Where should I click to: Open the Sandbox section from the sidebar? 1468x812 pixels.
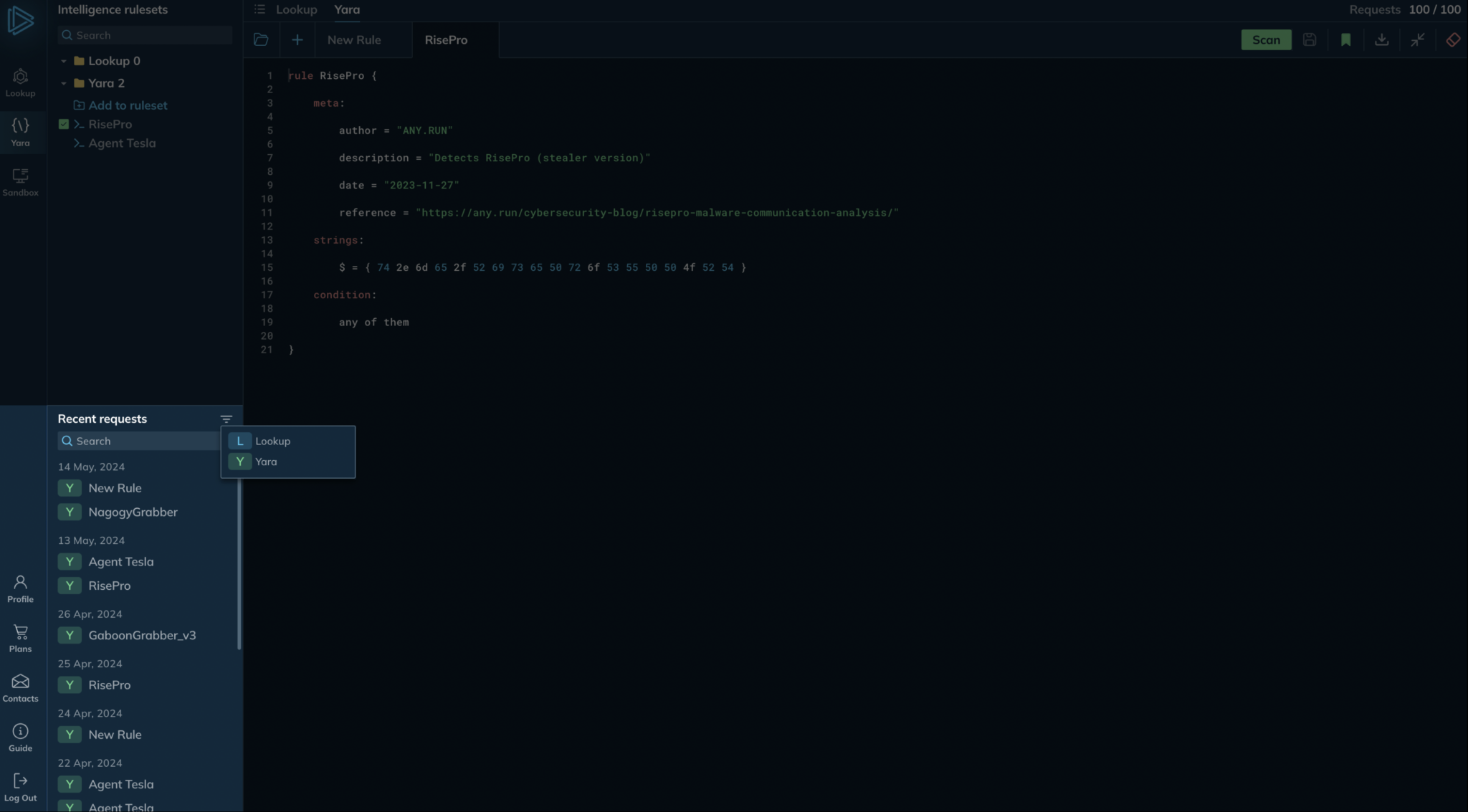coord(20,181)
